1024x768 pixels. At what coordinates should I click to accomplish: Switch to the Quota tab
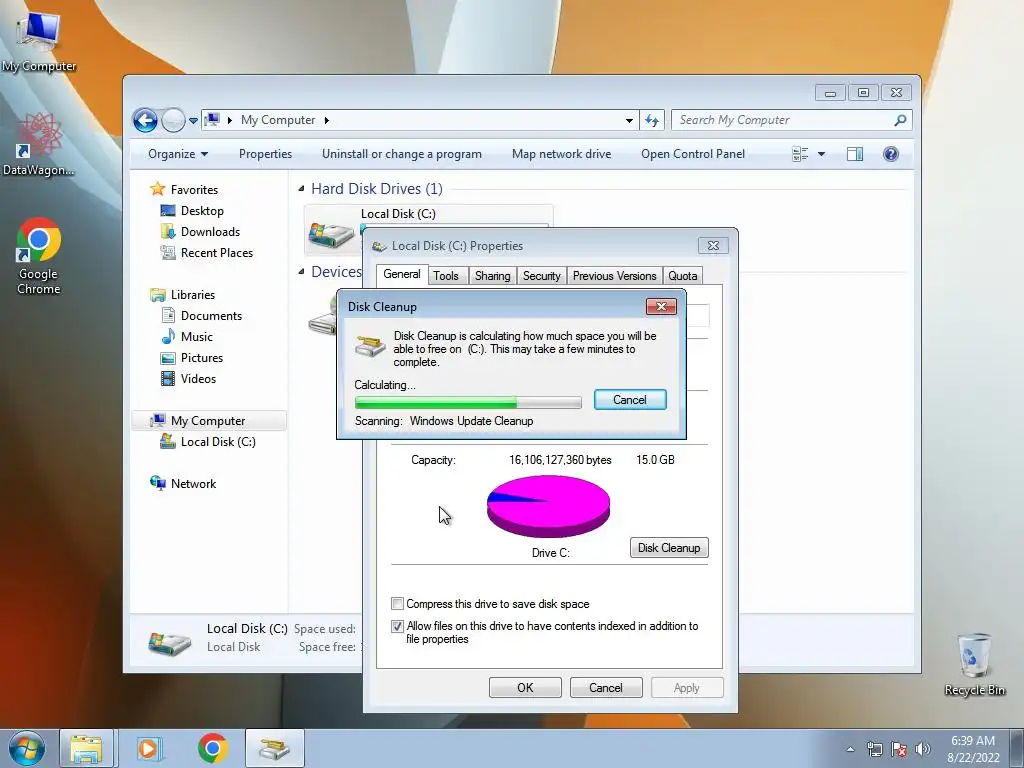click(682, 276)
